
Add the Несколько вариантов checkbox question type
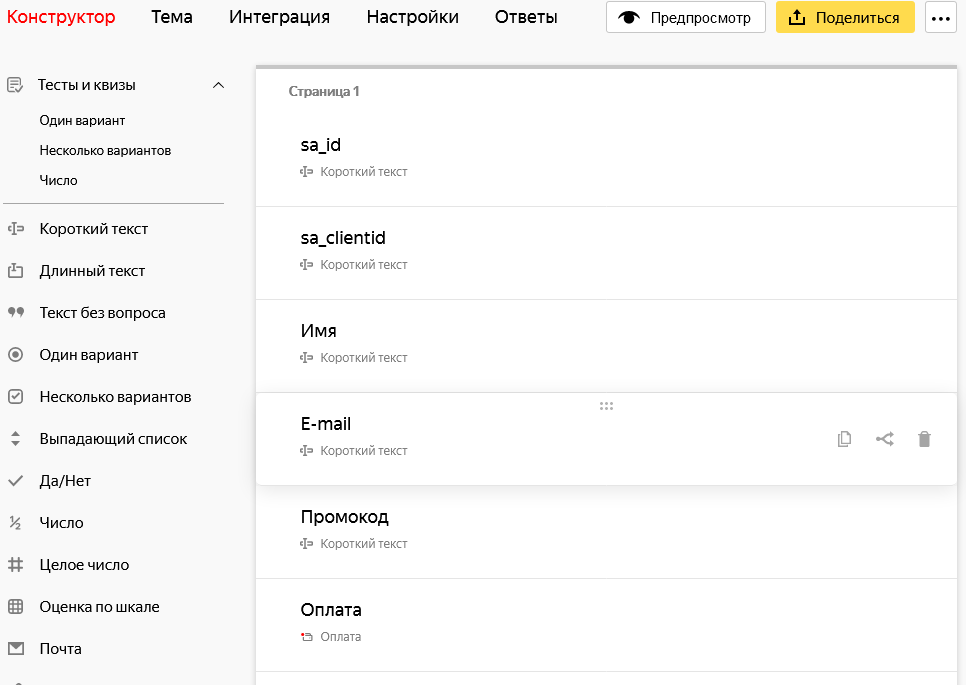115,397
